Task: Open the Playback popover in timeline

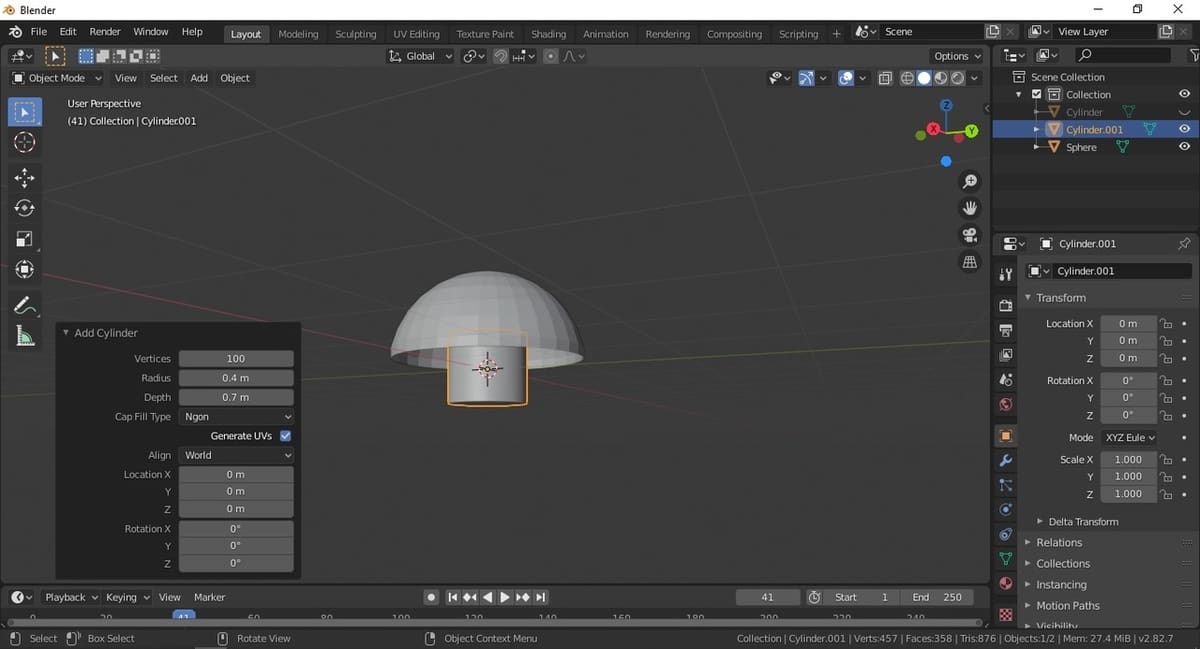Action: click(x=71, y=597)
